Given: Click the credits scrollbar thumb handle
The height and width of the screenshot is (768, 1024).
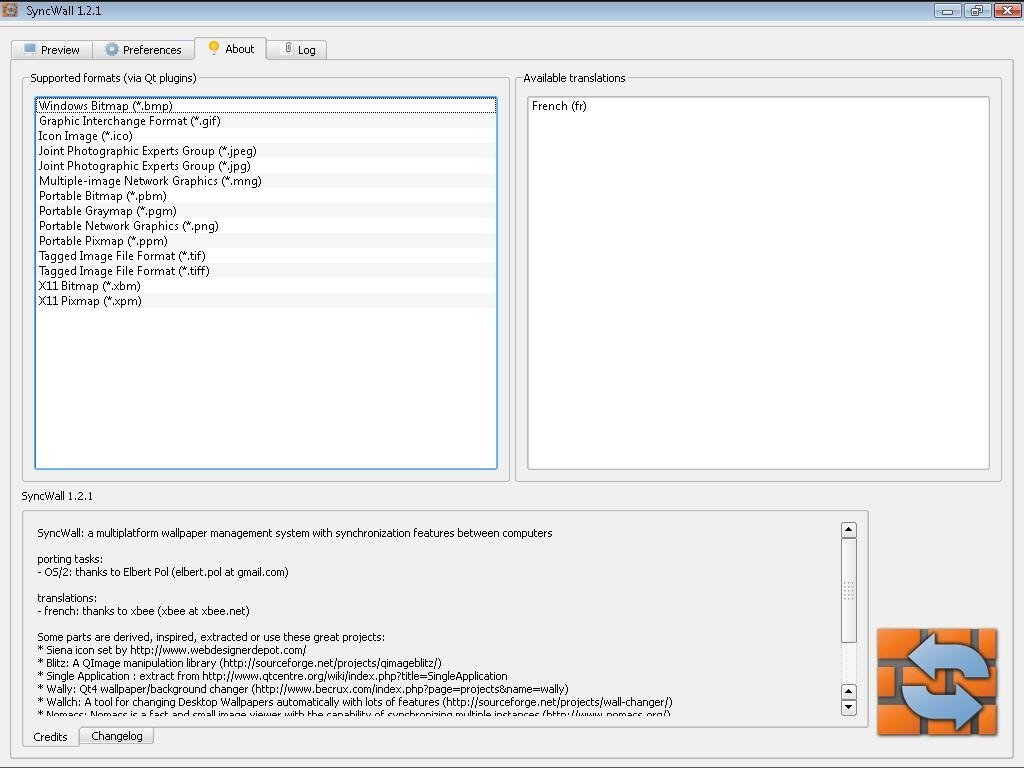Looking at the screenshot, I should coord(848,590).
